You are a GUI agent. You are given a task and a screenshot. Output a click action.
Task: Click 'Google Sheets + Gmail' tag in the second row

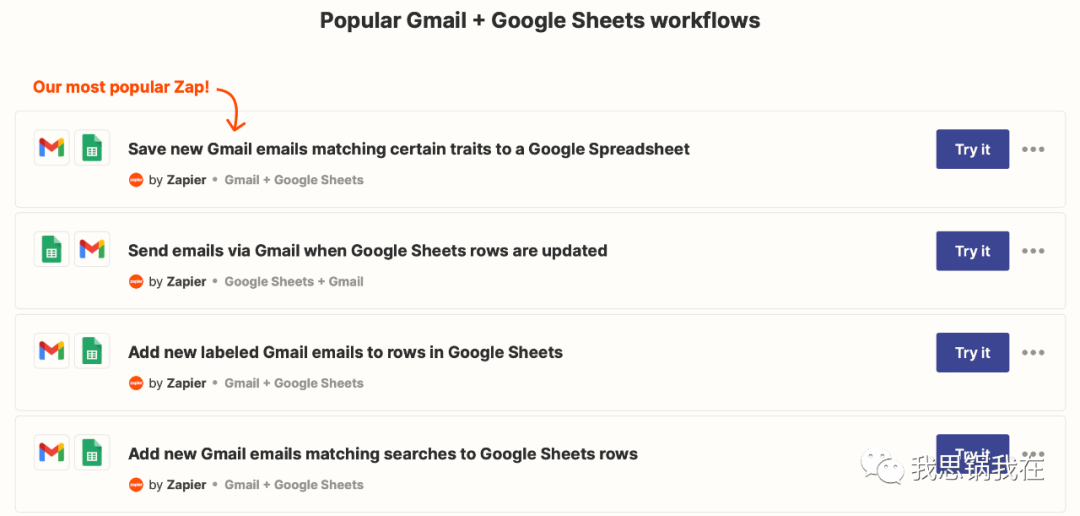coord(294,281)
